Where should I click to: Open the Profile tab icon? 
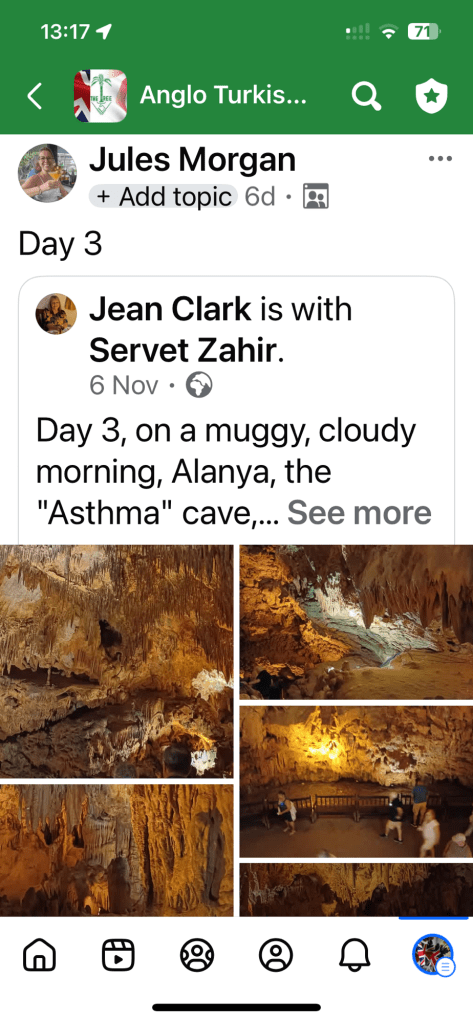pos(276,955)
